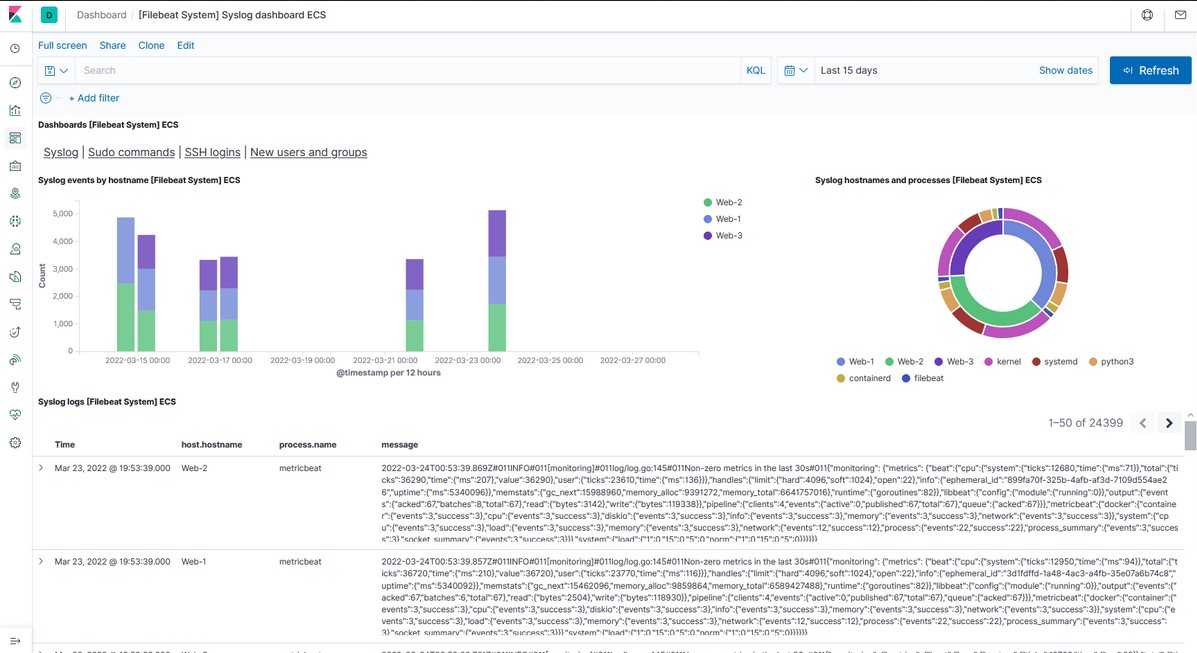Click the Web-3 legend swatch in bar chart
Viewport: 1197px width, 653px height.
pyautogui.click(x=708, y=236)
